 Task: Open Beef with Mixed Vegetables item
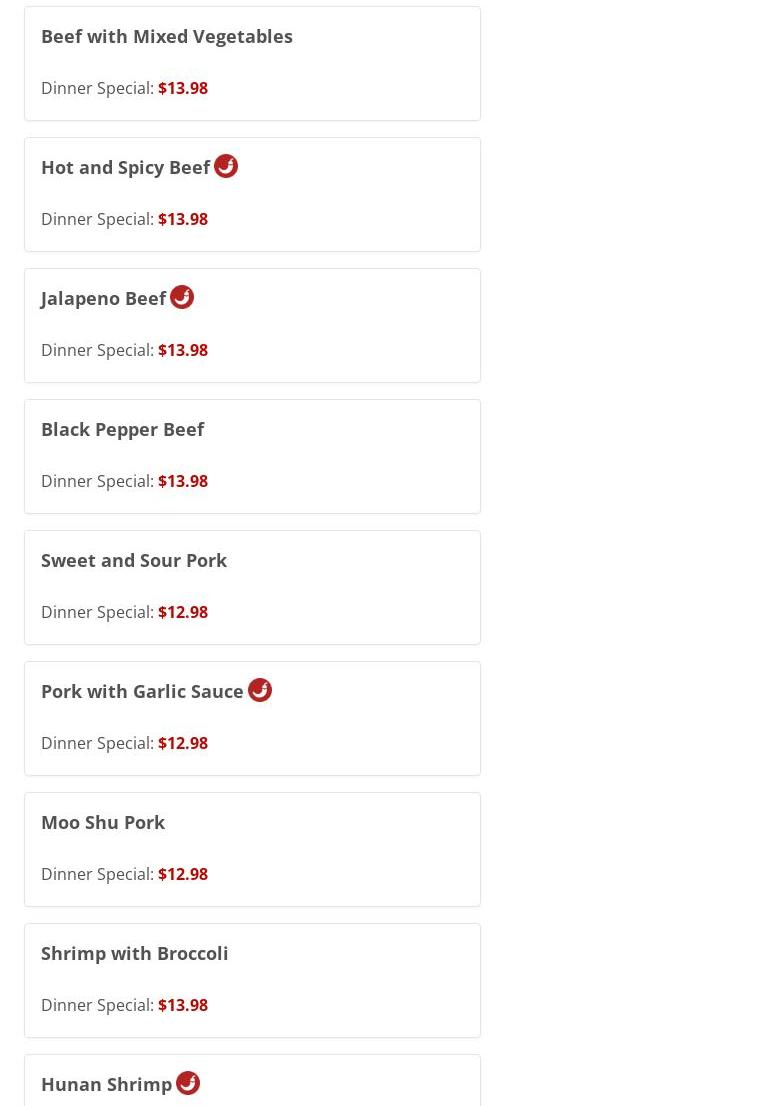[x=167, y=36]
